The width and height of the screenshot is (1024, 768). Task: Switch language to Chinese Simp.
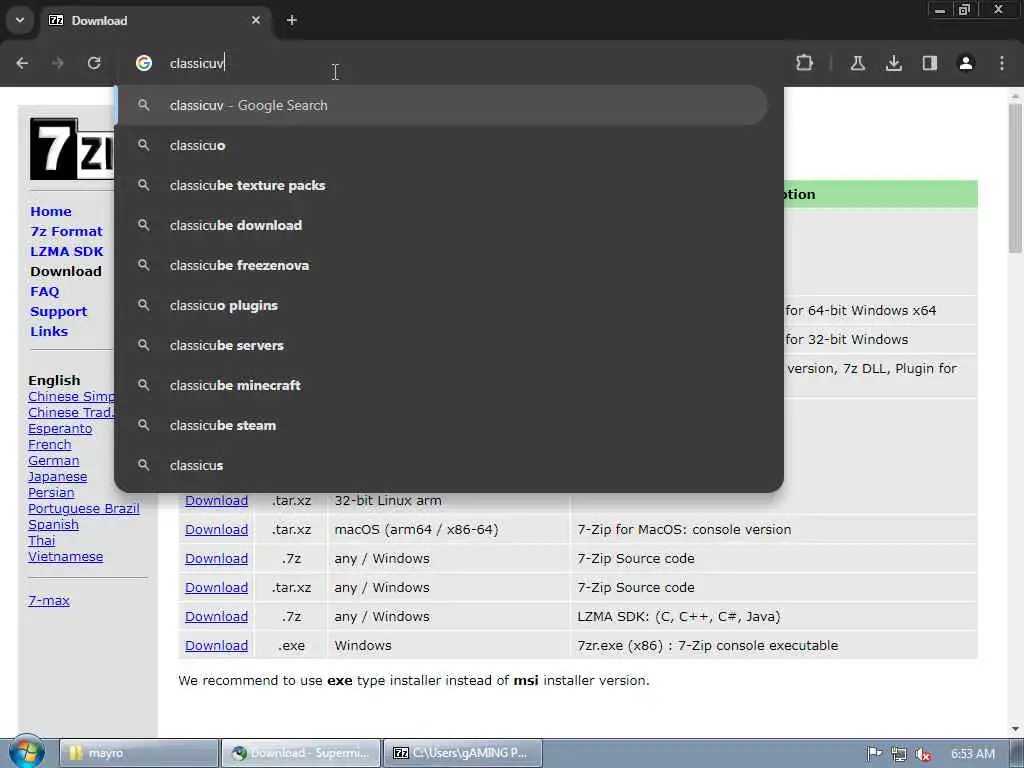pyautogui.click(x=71, y=396)
